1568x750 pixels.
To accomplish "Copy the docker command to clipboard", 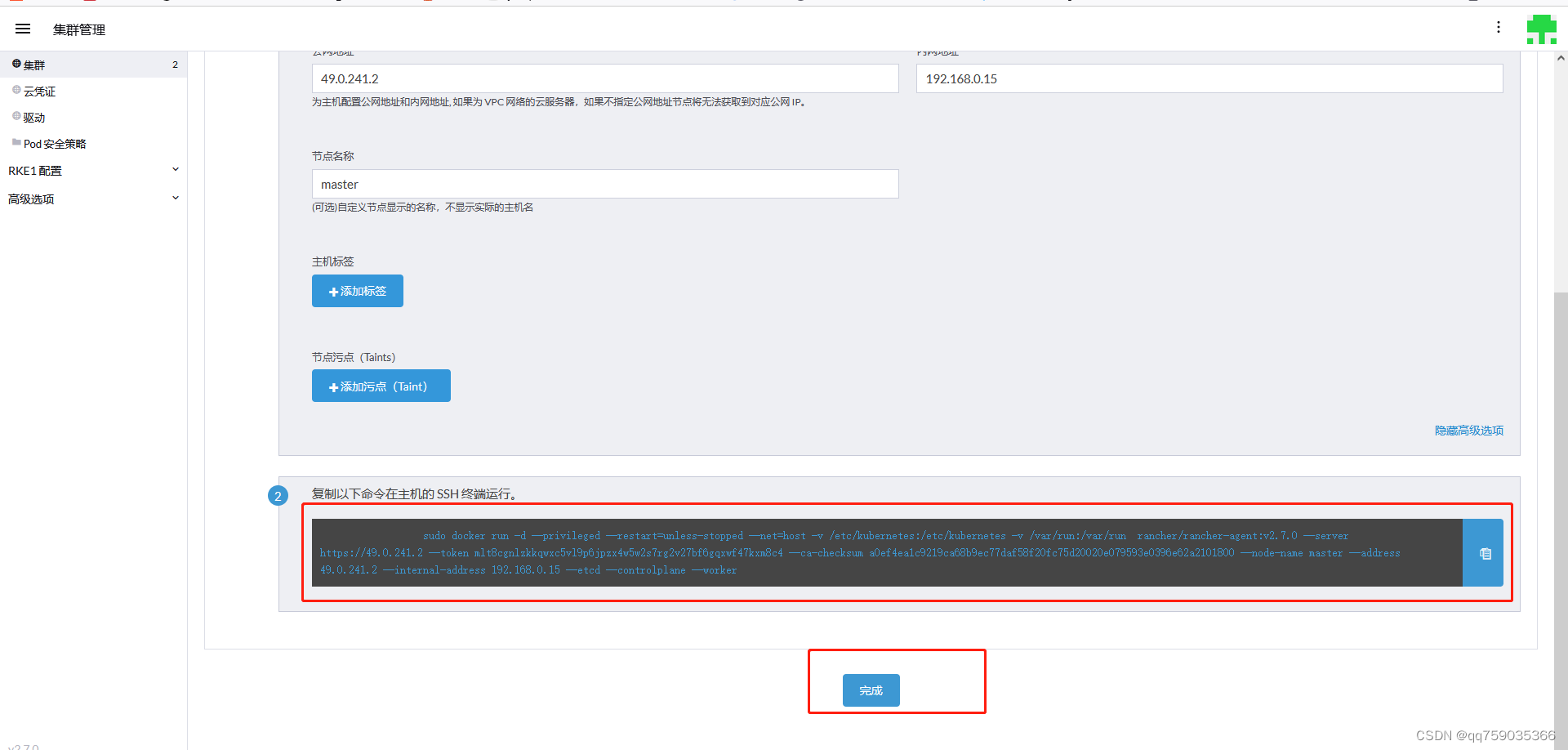I will [1483, 553].
